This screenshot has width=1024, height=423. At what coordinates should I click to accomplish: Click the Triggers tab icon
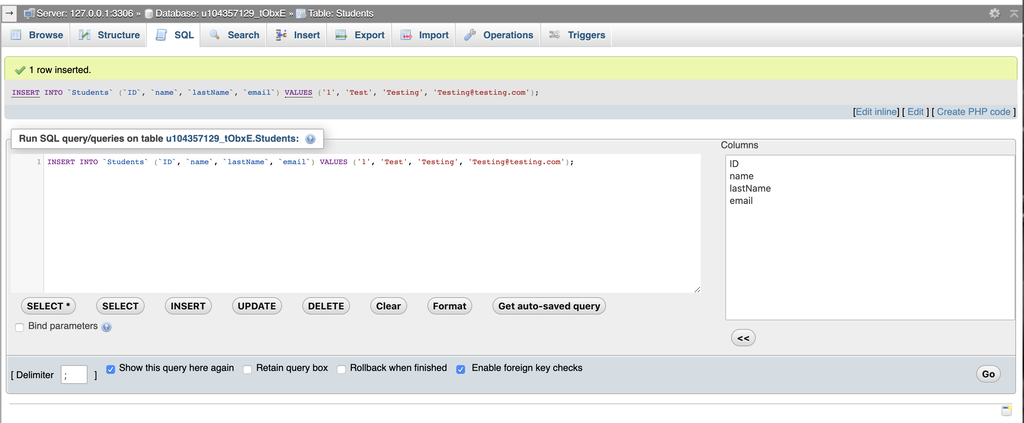pos(554,35)
